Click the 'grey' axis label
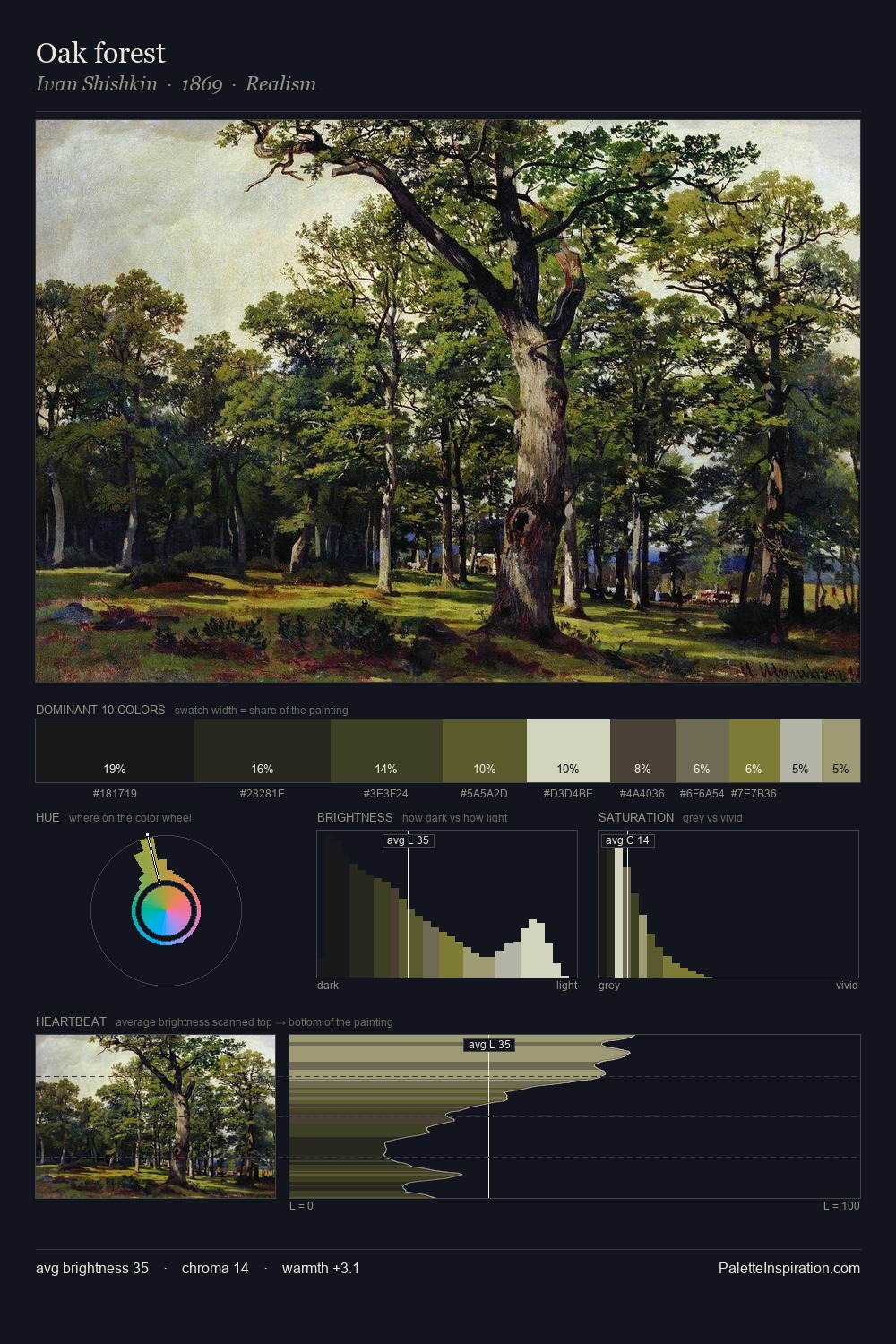This screenshot has width=896, height=1344. tap(609, 986)
